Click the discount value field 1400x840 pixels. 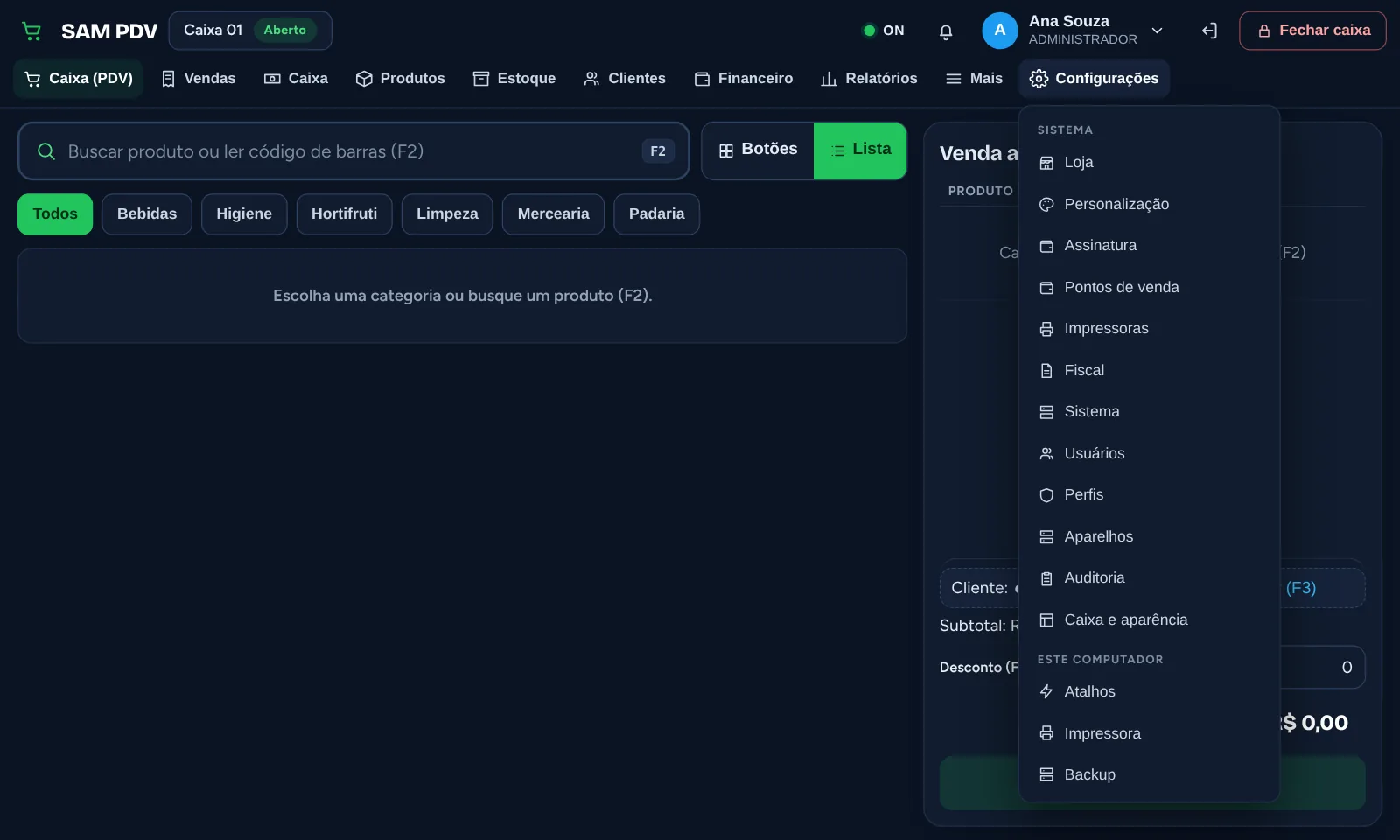point(1322,668)
